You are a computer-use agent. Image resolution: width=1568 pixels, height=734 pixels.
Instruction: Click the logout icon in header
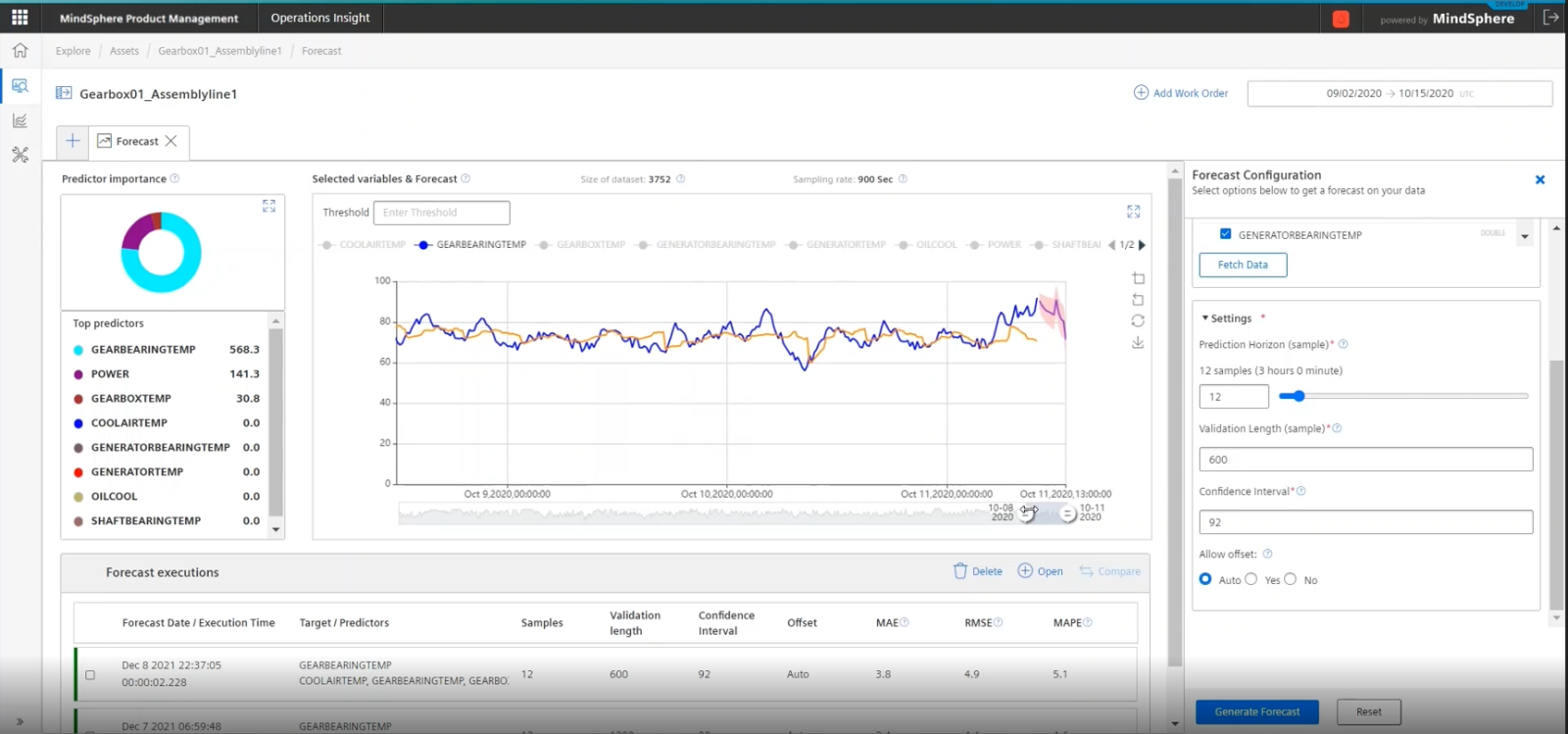[x=1550, y=18]
